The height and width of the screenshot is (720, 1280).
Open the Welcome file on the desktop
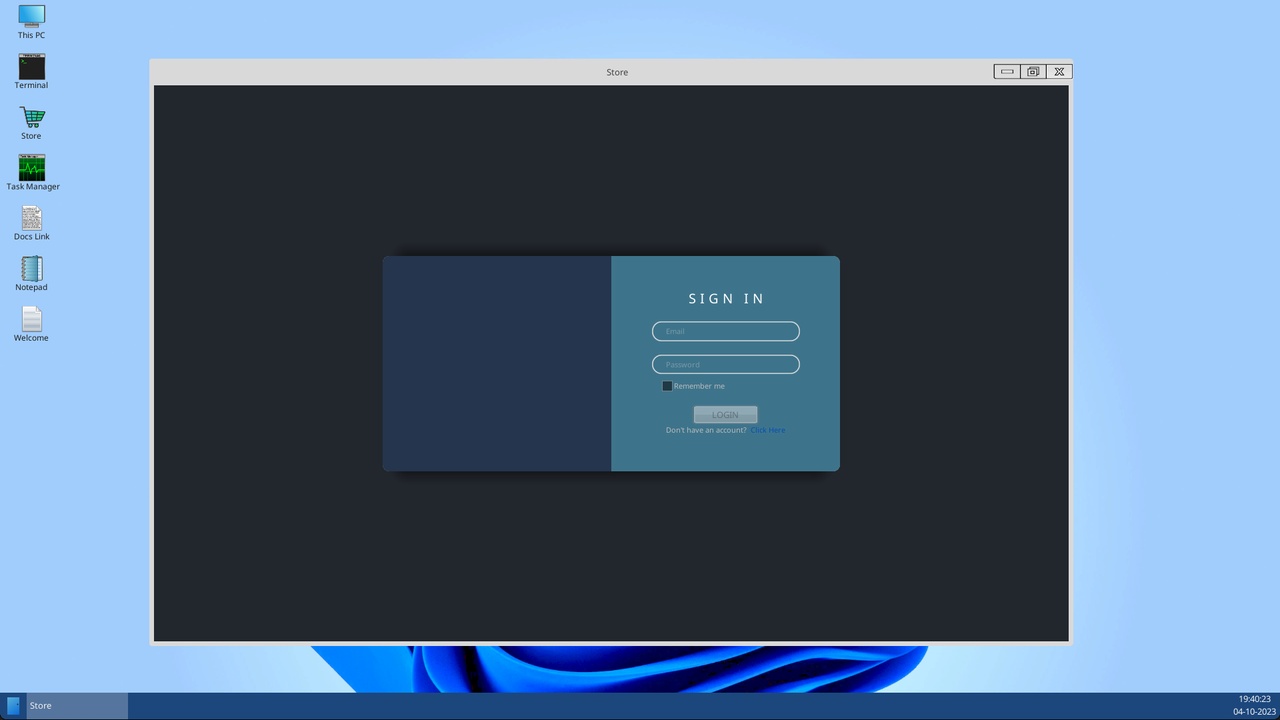(31, 321)
